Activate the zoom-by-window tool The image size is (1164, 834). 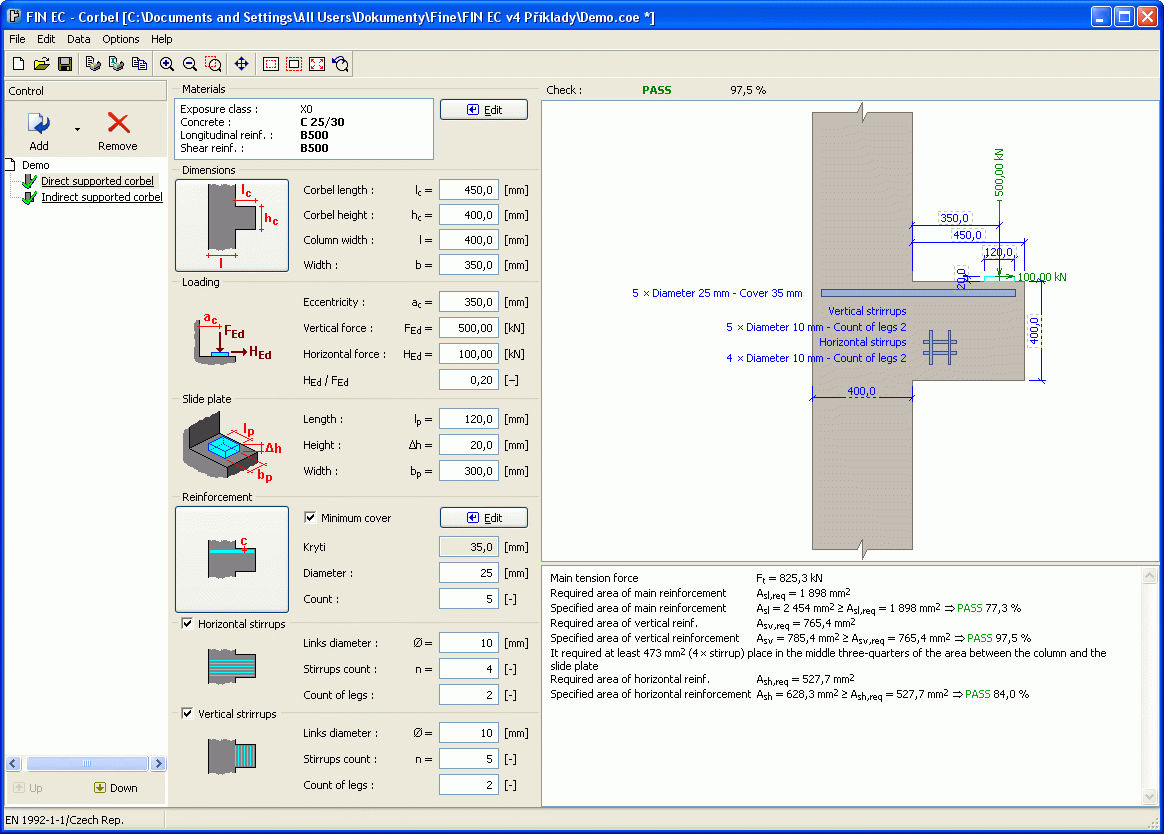(212, 63)
